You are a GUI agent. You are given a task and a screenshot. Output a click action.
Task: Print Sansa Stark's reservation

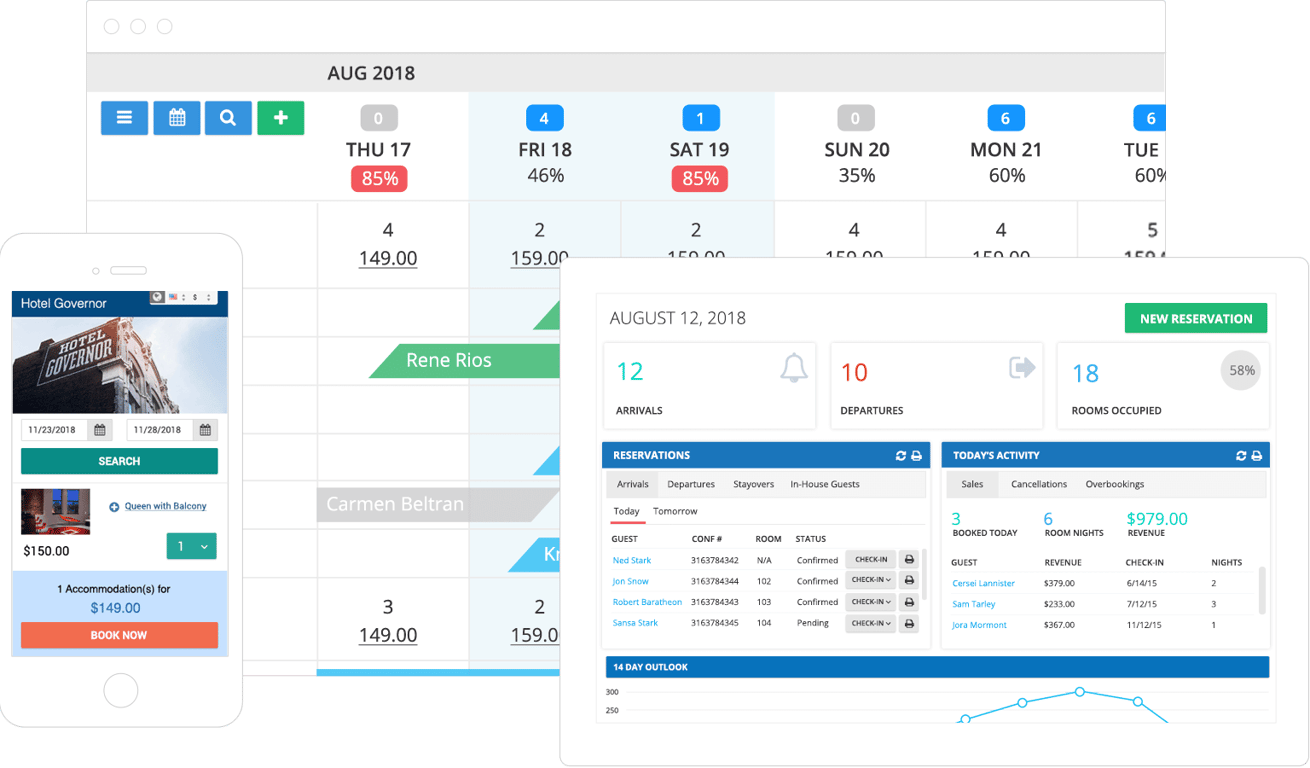point(909,623)
